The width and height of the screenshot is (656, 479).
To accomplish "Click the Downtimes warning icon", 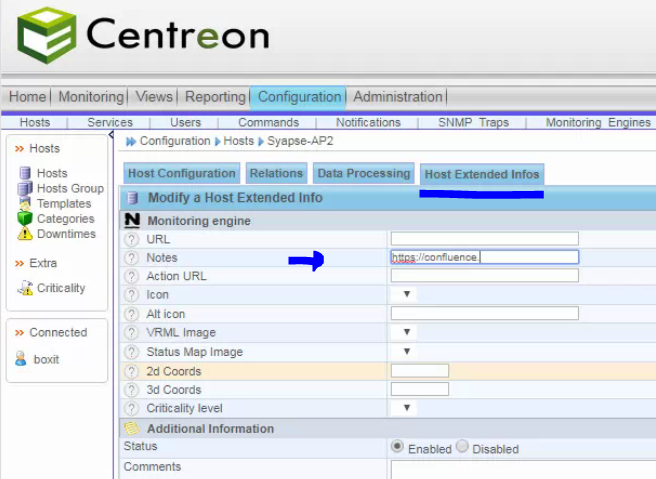I will [25, 234].
